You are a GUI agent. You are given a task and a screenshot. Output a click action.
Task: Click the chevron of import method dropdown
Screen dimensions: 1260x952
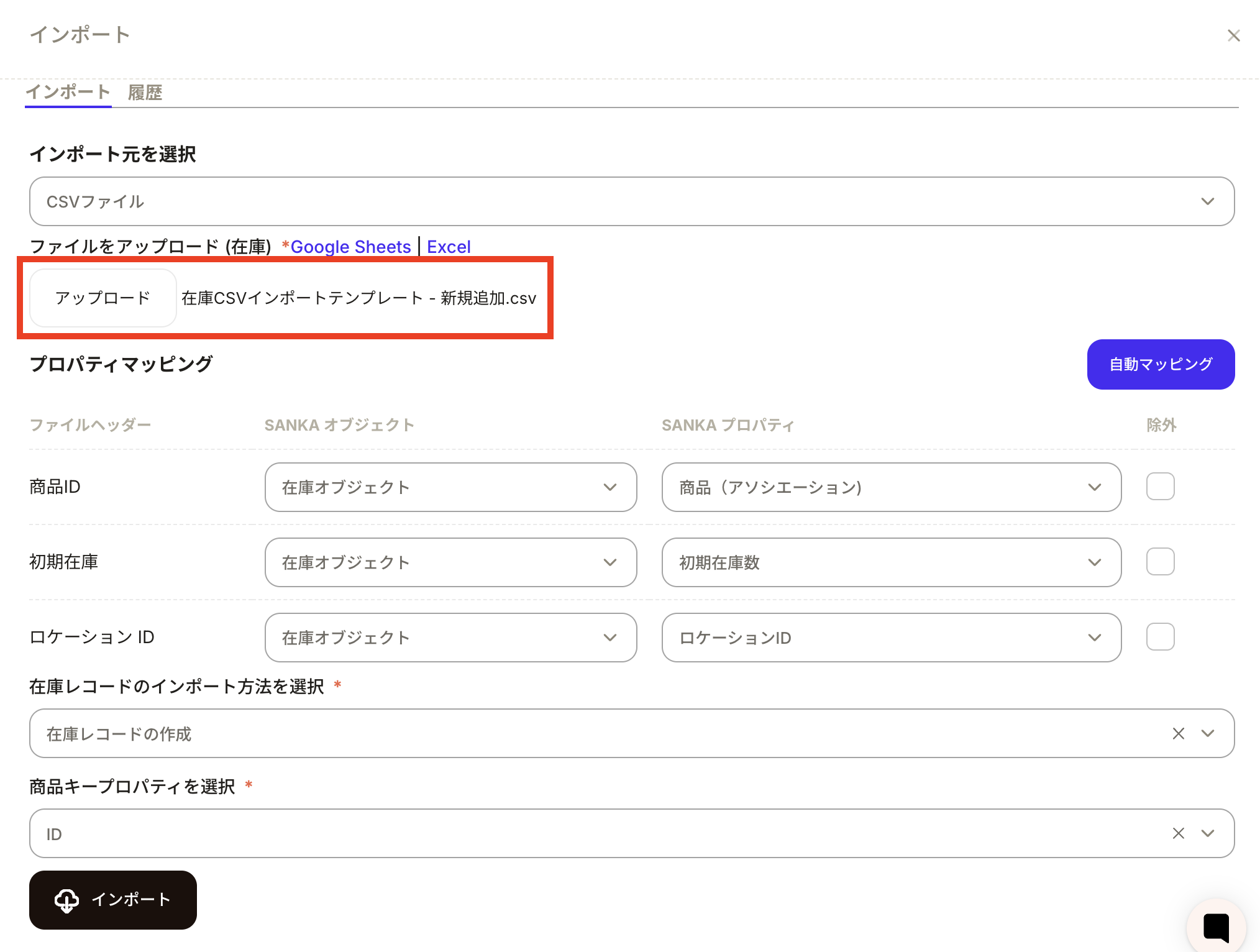pyautogui.click(x=1207, y=733)
